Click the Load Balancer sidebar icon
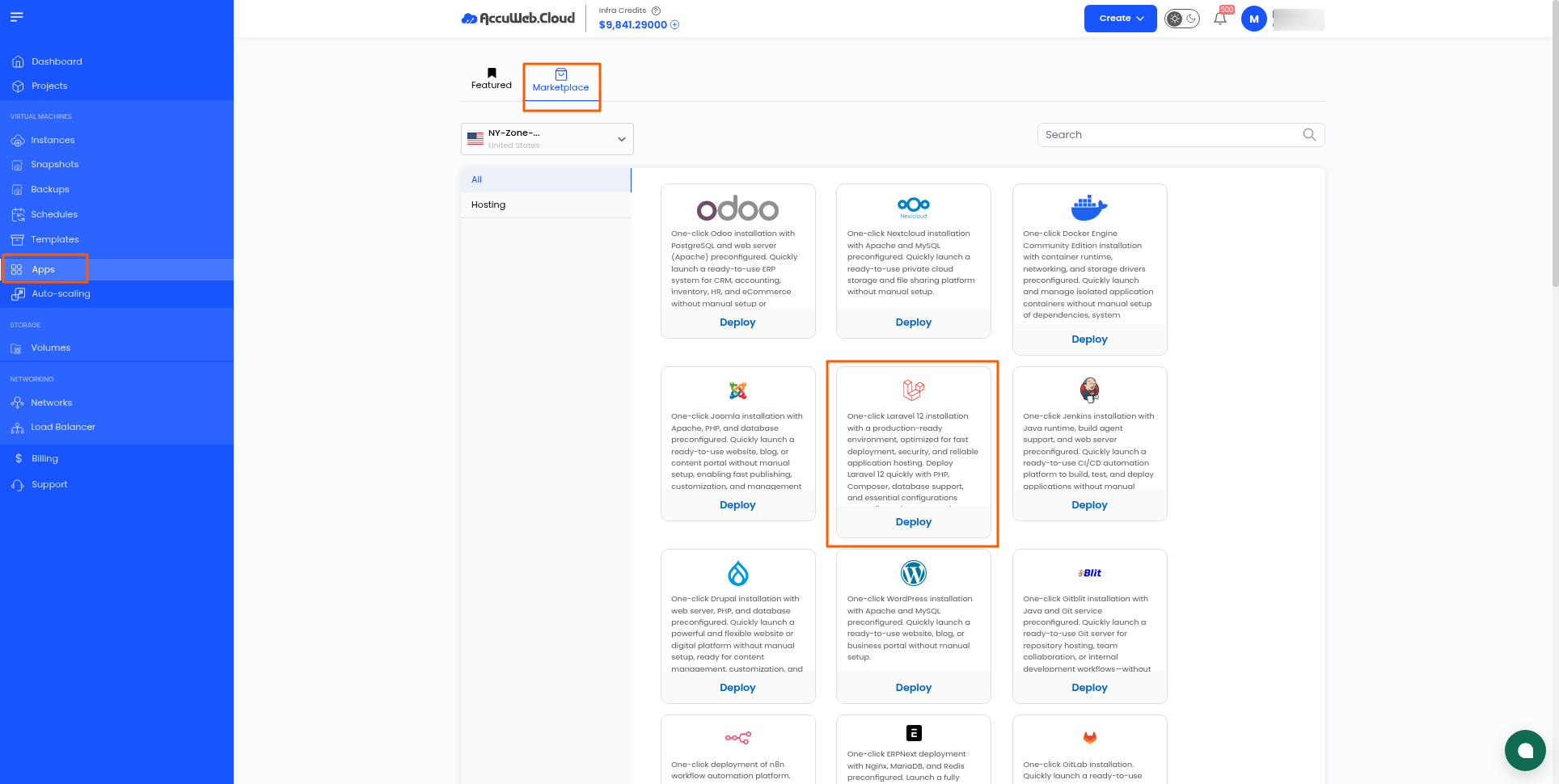Viewport: 1559px width, 784px height. [x=17, y=428]
